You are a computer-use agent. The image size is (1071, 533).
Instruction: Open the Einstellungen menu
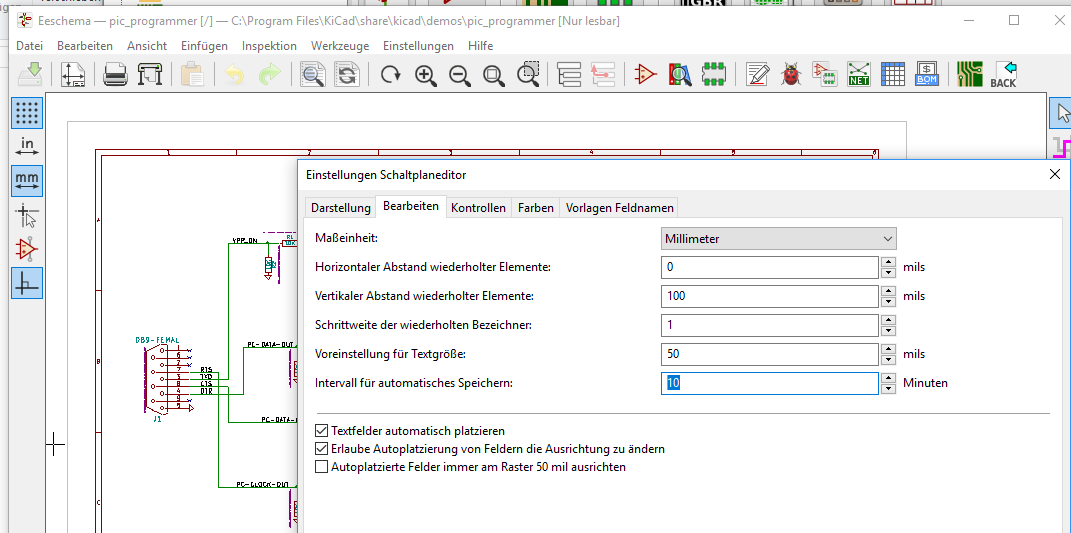coord(418,46)
